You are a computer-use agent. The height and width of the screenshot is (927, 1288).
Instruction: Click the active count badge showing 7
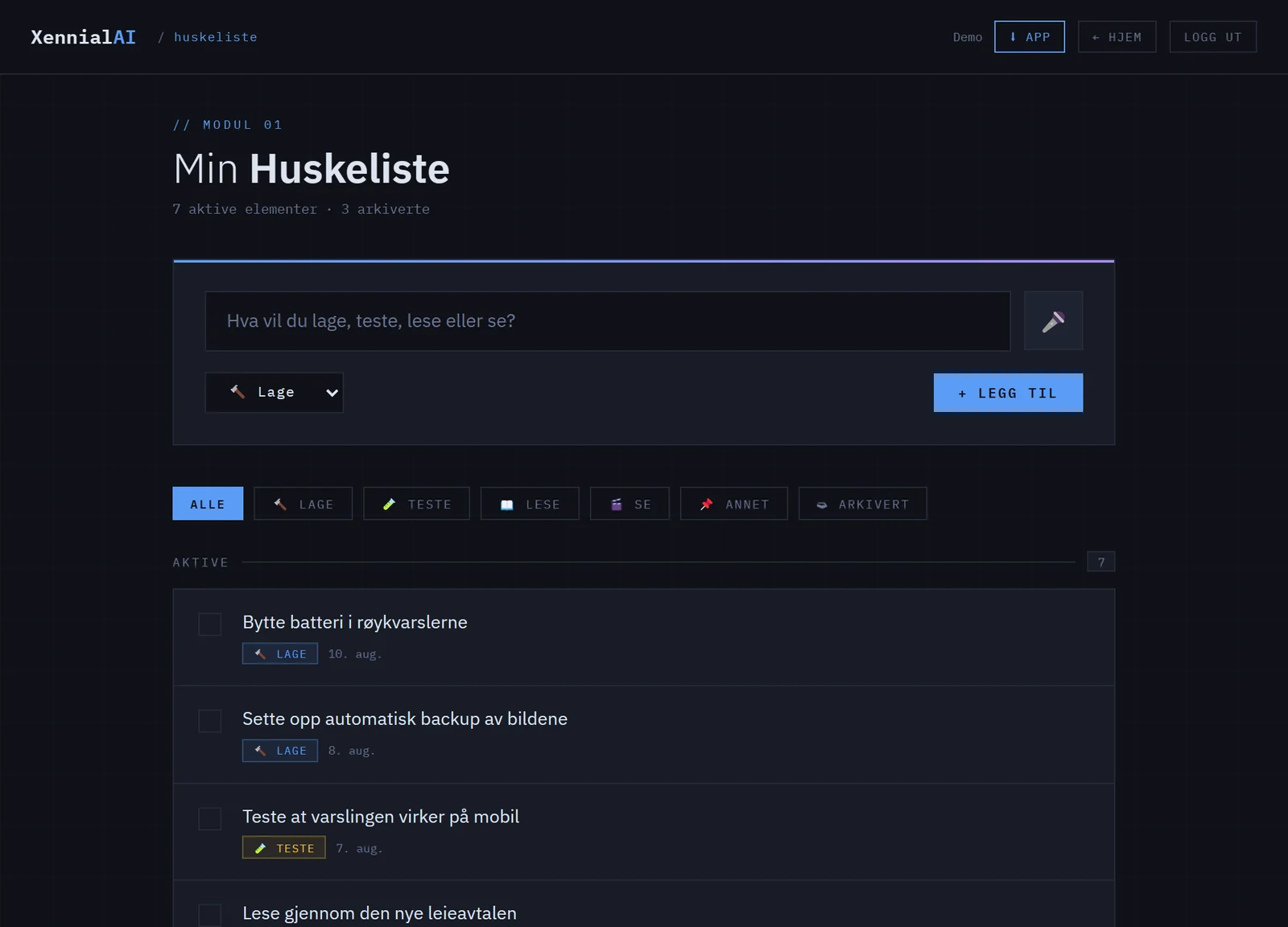pyautogui.click(x=1101, y=562)
